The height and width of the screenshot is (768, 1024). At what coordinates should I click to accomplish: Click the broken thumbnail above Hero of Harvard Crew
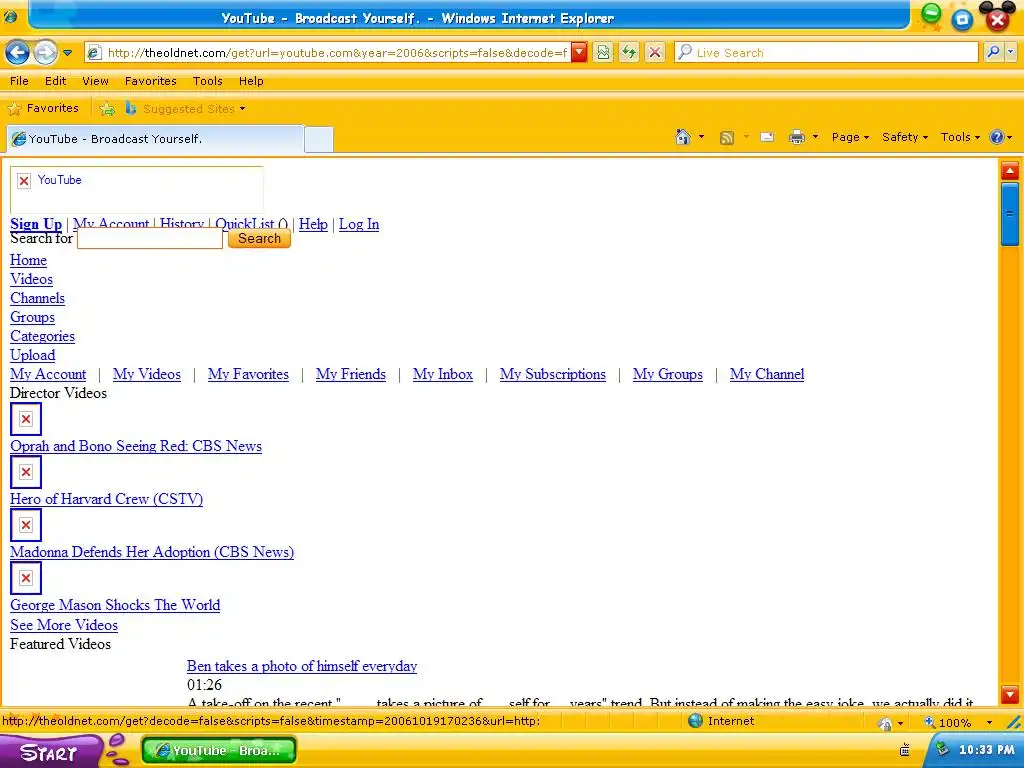coord(26,472)
